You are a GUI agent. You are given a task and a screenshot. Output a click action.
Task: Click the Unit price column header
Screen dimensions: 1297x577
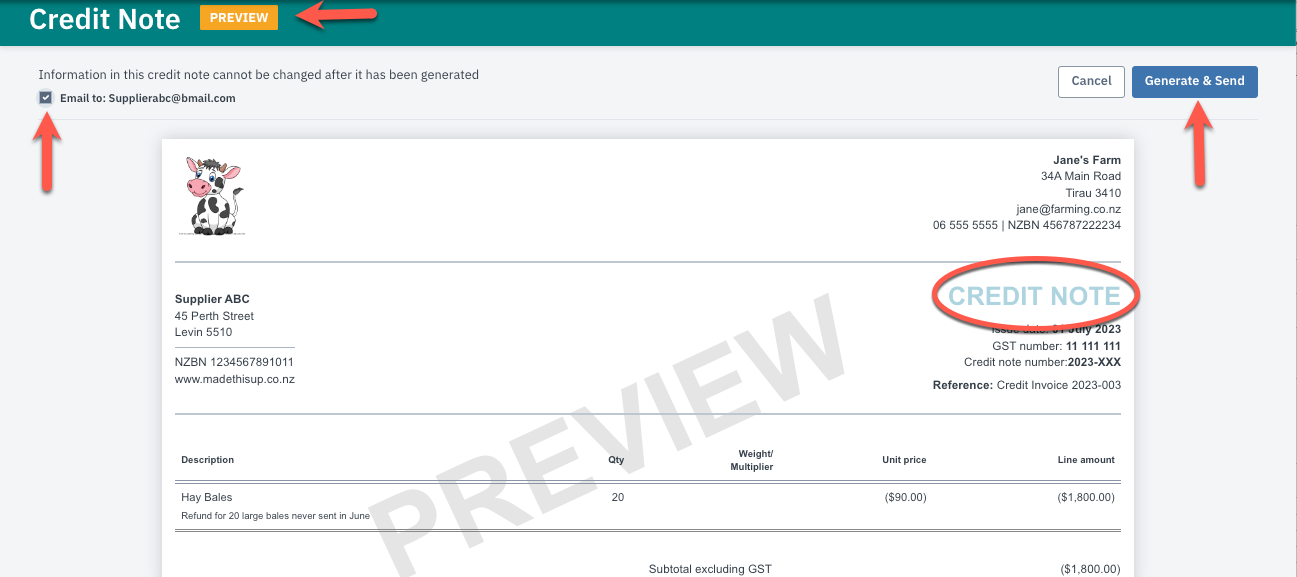point(903,460)
